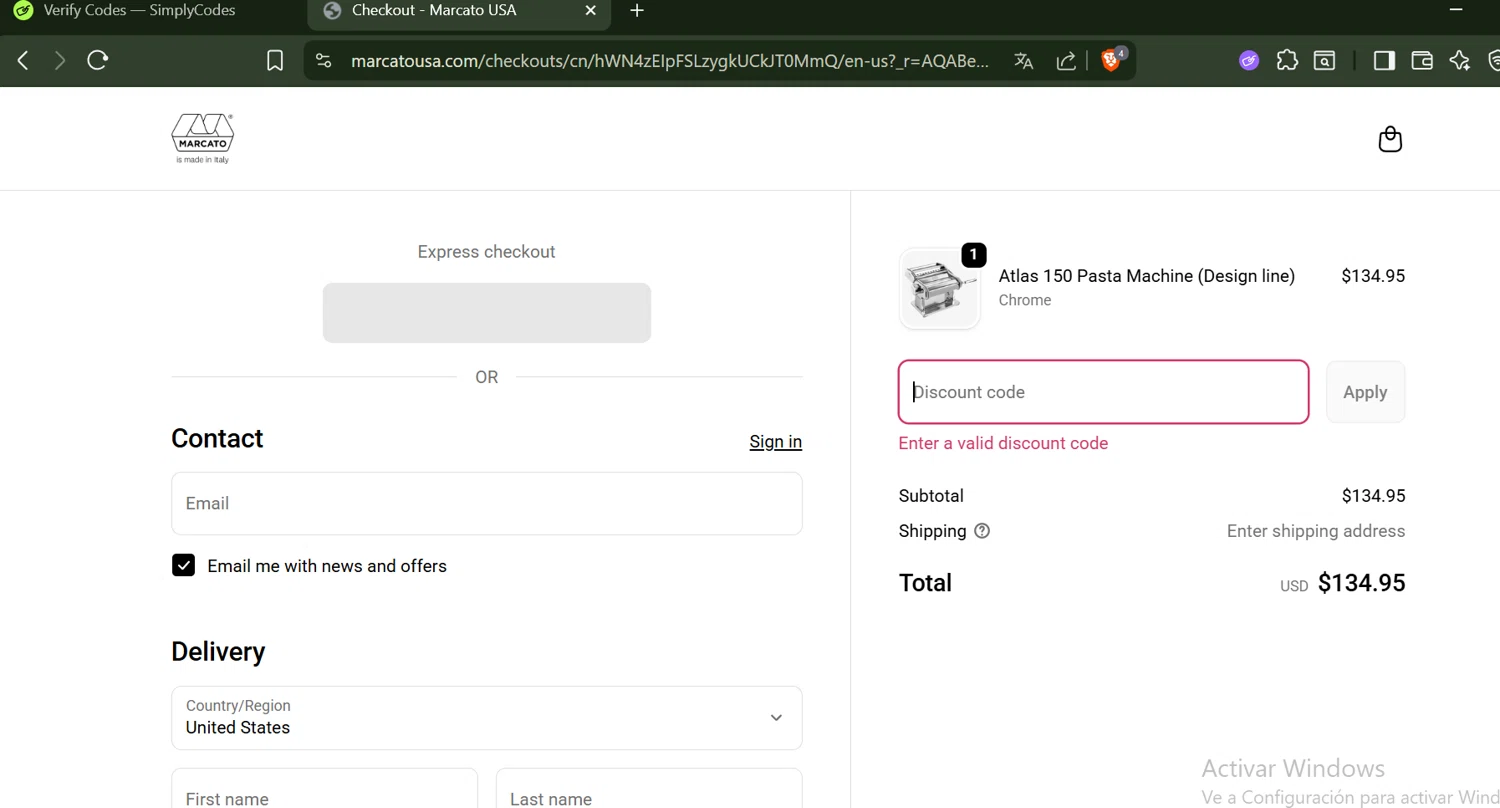Open the translate page icon
Viewport: 1500px width, 808px height.
(x=1023, y=61)
